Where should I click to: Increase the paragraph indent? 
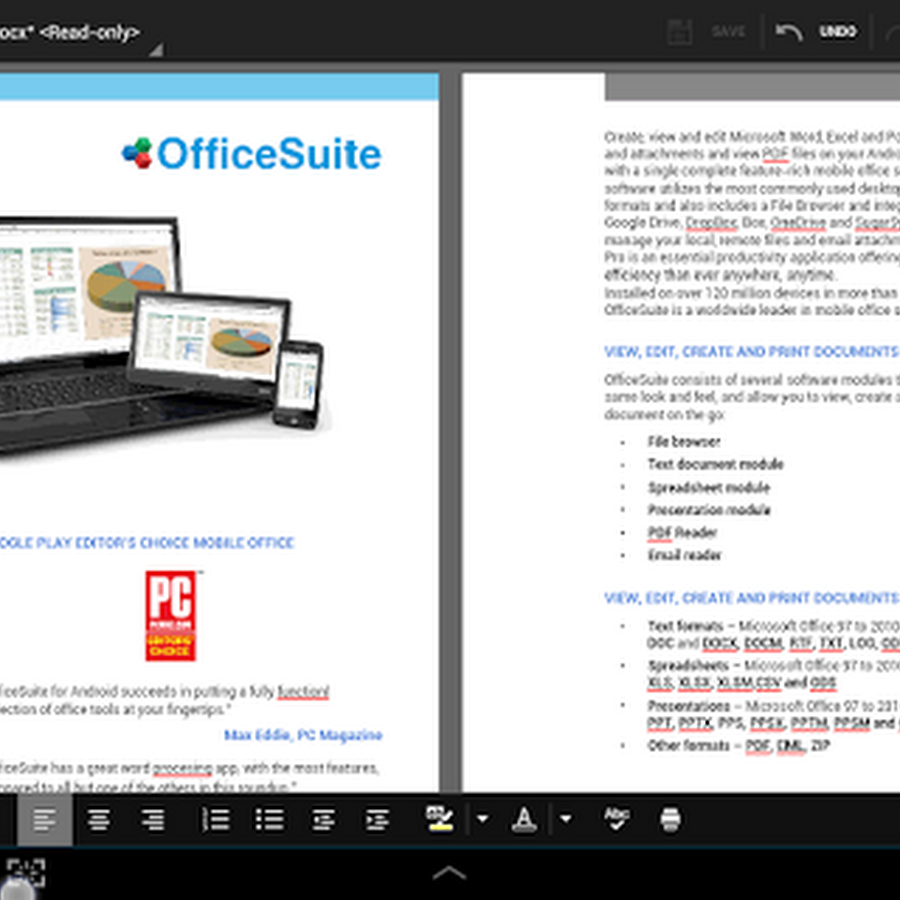point(378,820)
